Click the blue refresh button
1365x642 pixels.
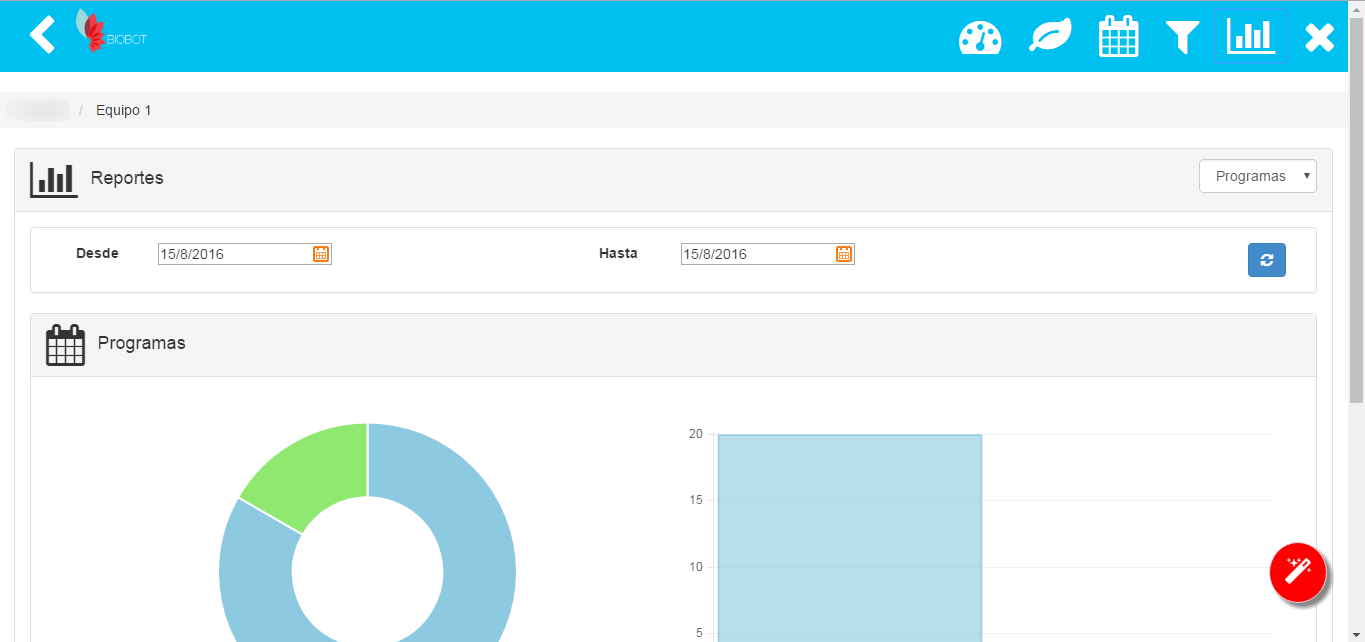pyautogui.click(x=1266, y=260)
